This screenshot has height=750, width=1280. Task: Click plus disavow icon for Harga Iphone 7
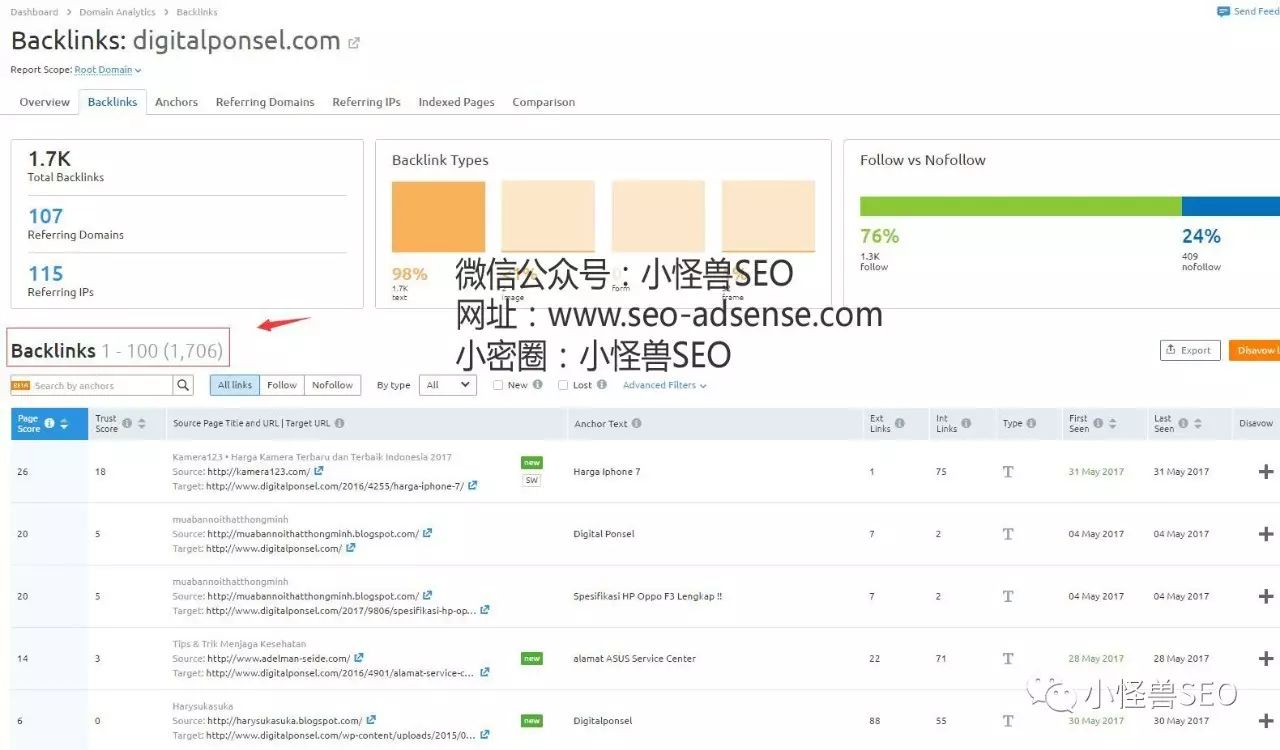[x=1266, y=472]
